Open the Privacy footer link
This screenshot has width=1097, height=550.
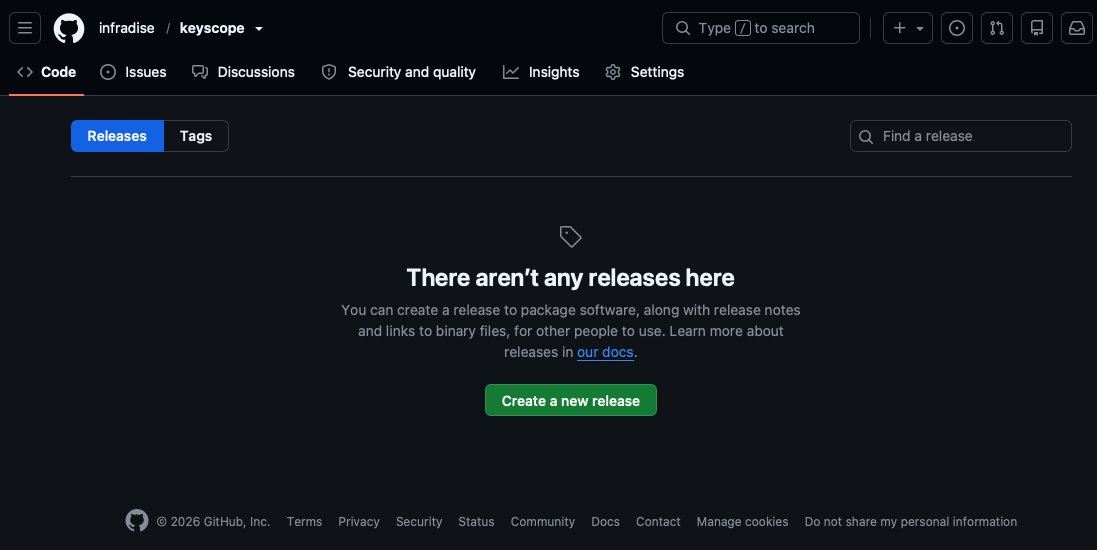tap(359, 521)
